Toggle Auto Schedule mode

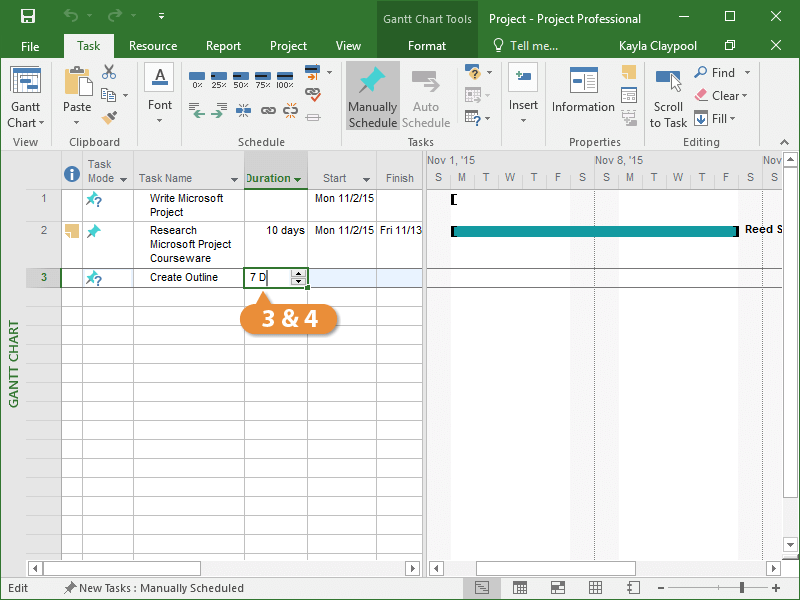point(426,97)
